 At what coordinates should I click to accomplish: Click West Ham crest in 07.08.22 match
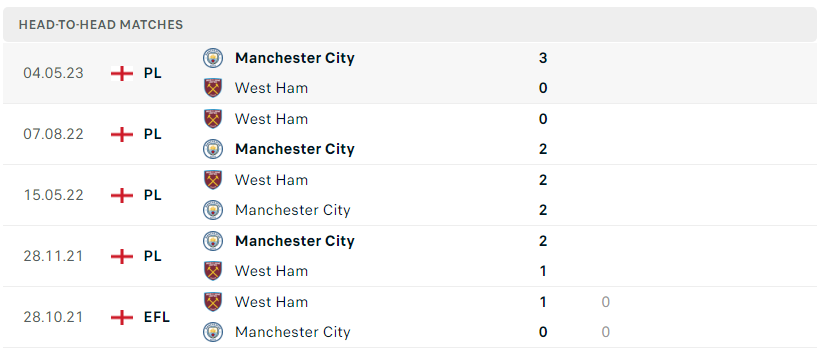(213, 119)
